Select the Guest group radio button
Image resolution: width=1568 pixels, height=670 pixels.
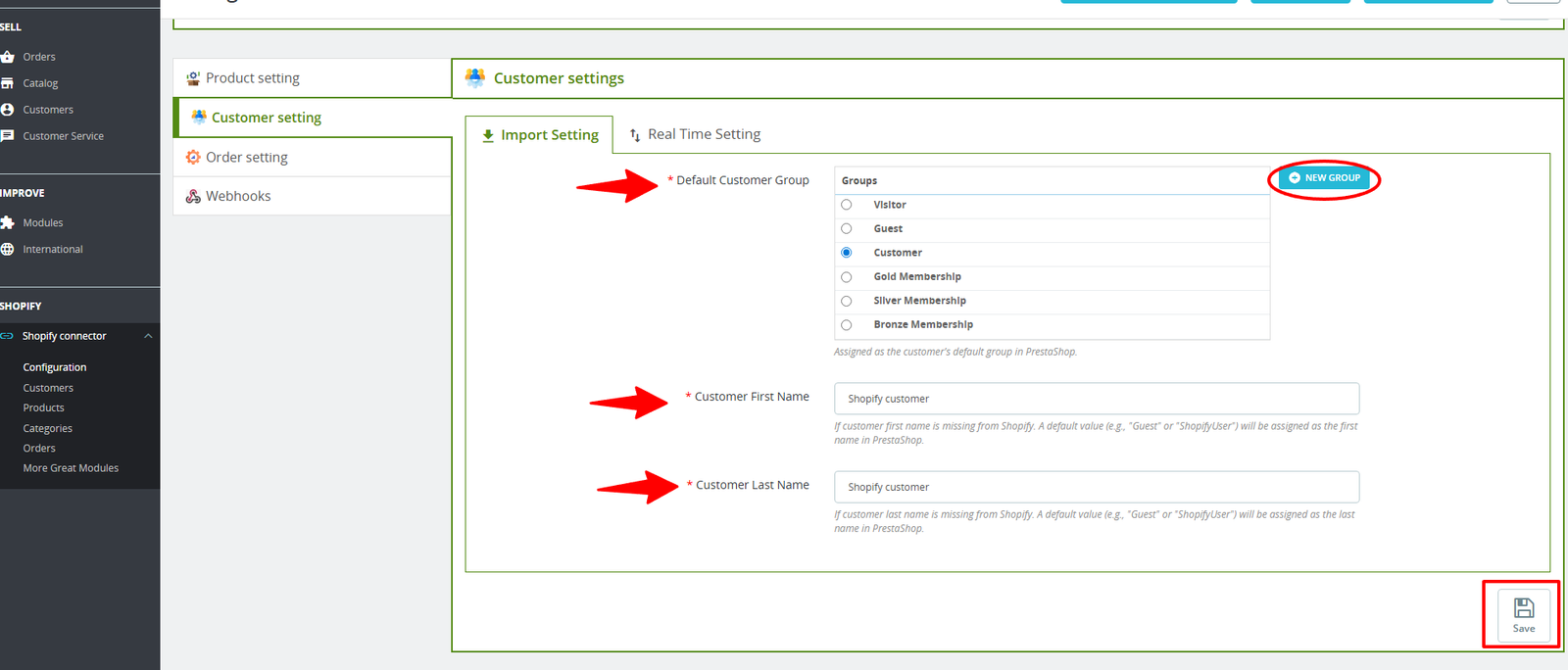tap(847, 228)
